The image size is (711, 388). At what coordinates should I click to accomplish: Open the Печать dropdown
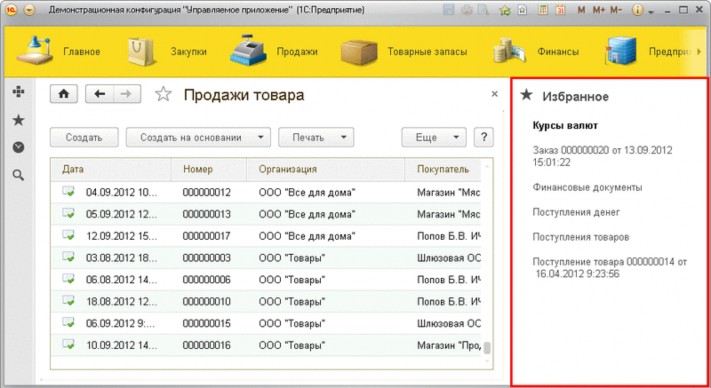pos(316,137)
